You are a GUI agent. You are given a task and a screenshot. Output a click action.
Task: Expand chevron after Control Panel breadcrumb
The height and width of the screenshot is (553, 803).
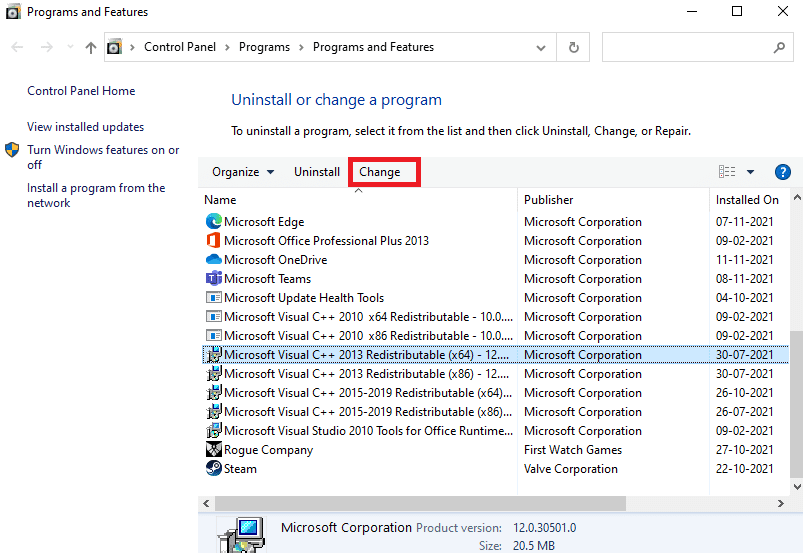227,48
